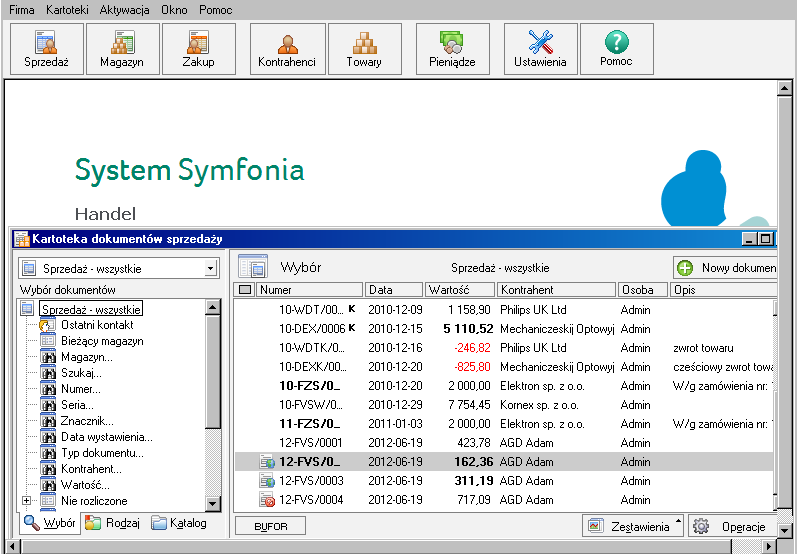Select the row with value -246,82
Image resolution: width=797 pixels, height=554 pixels.
coord(503,348)
